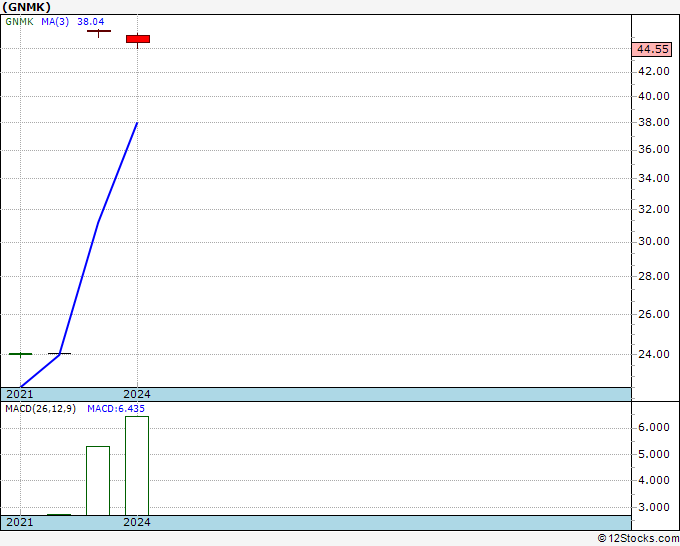Click the 4.000 MACD axis label
Viewport: 680px width, 546px height.
[x=654, y=481]
